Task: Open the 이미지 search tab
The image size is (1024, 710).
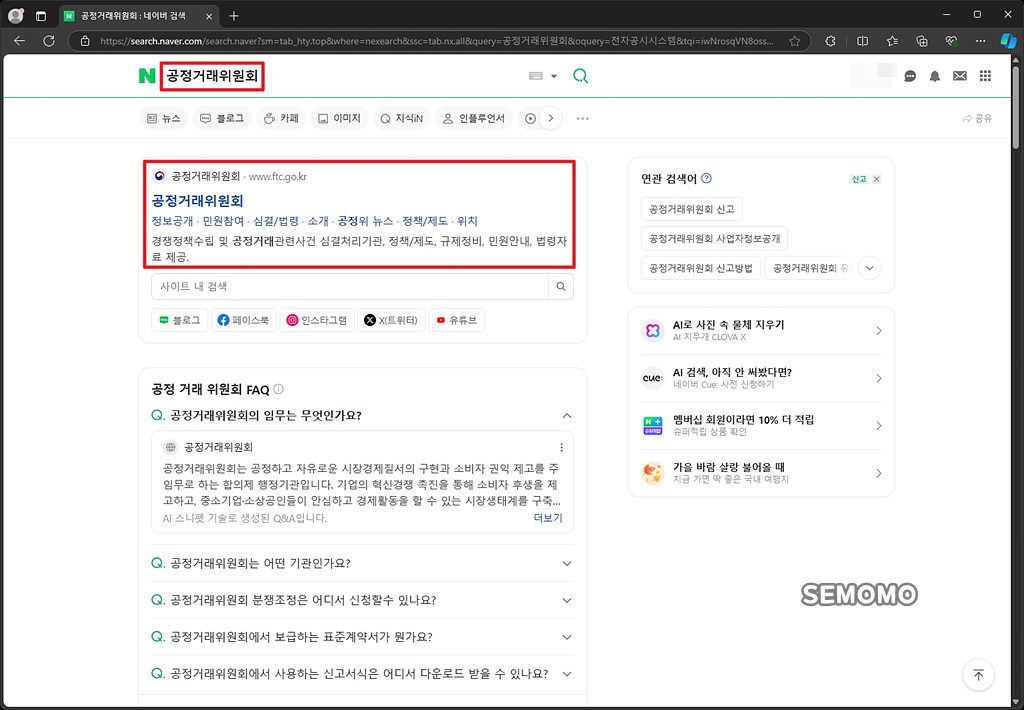Action: click(339, 118)
